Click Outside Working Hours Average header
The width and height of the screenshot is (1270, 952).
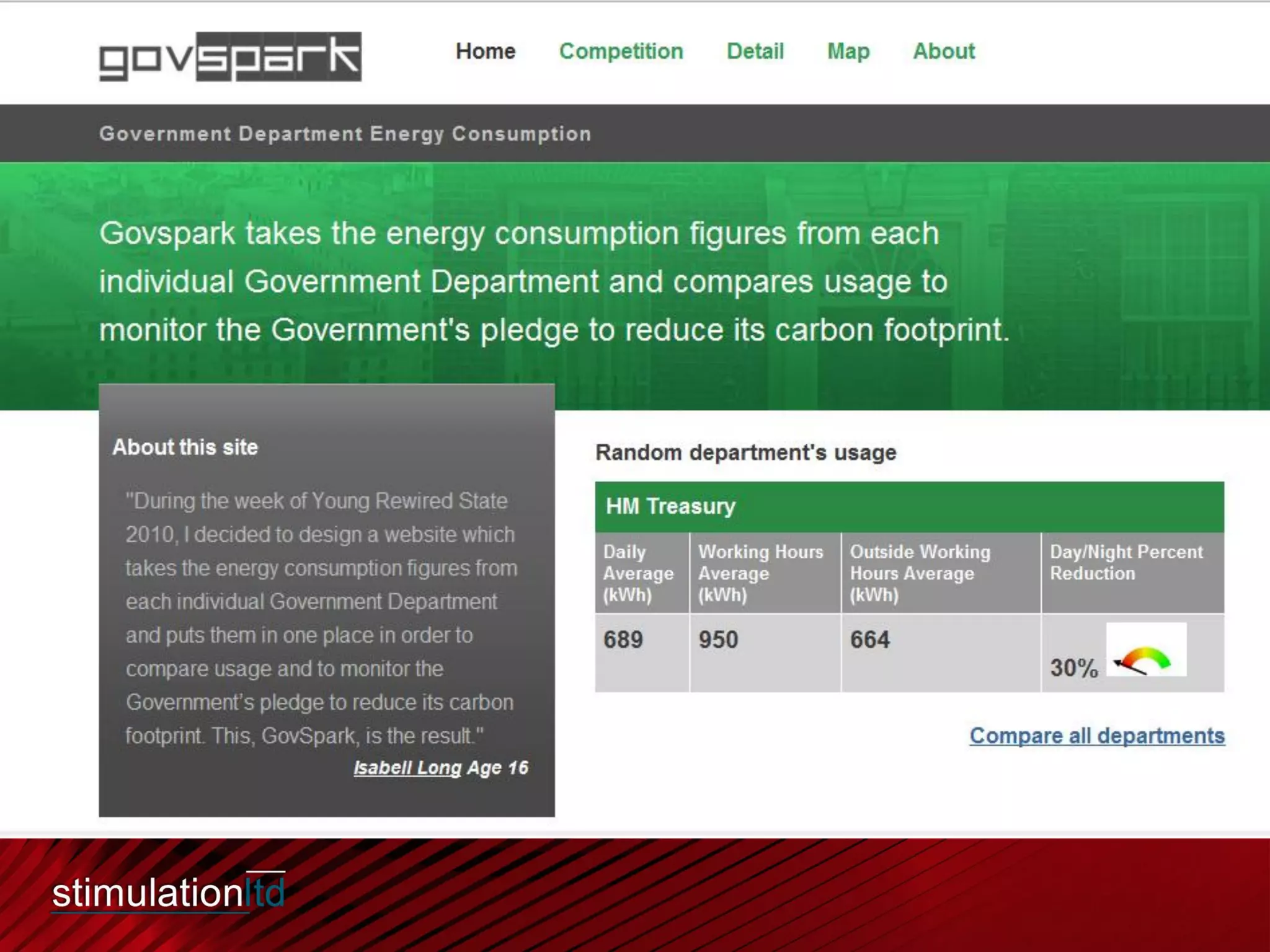click(920, 573)
